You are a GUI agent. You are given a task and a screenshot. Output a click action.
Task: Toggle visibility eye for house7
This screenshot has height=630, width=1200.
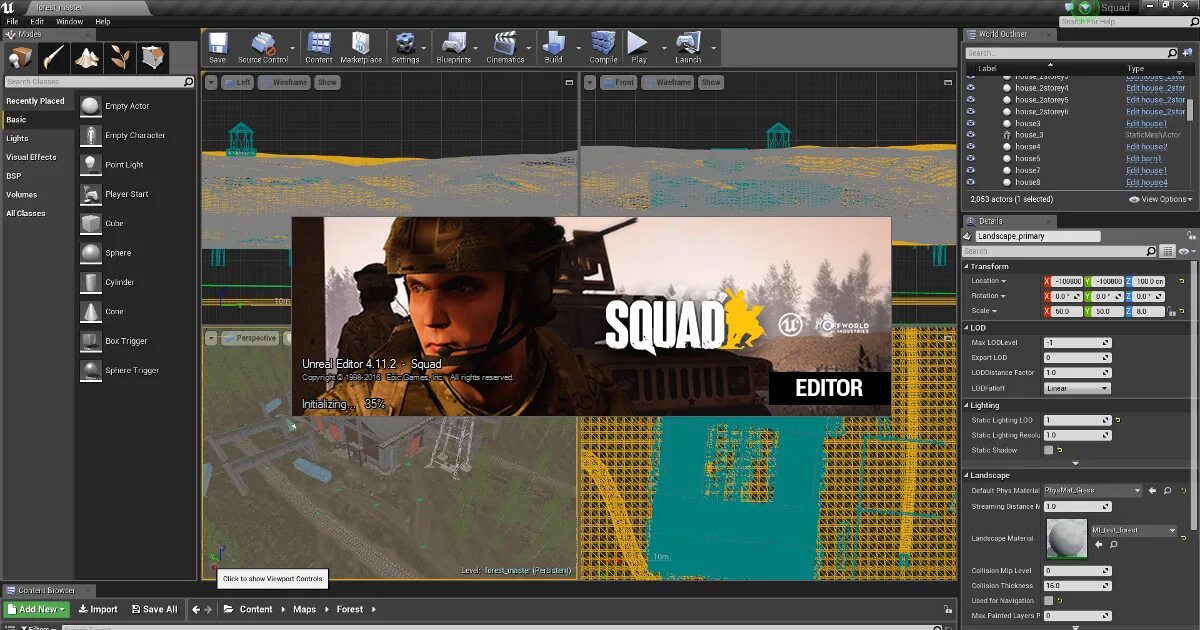[970, 171]
